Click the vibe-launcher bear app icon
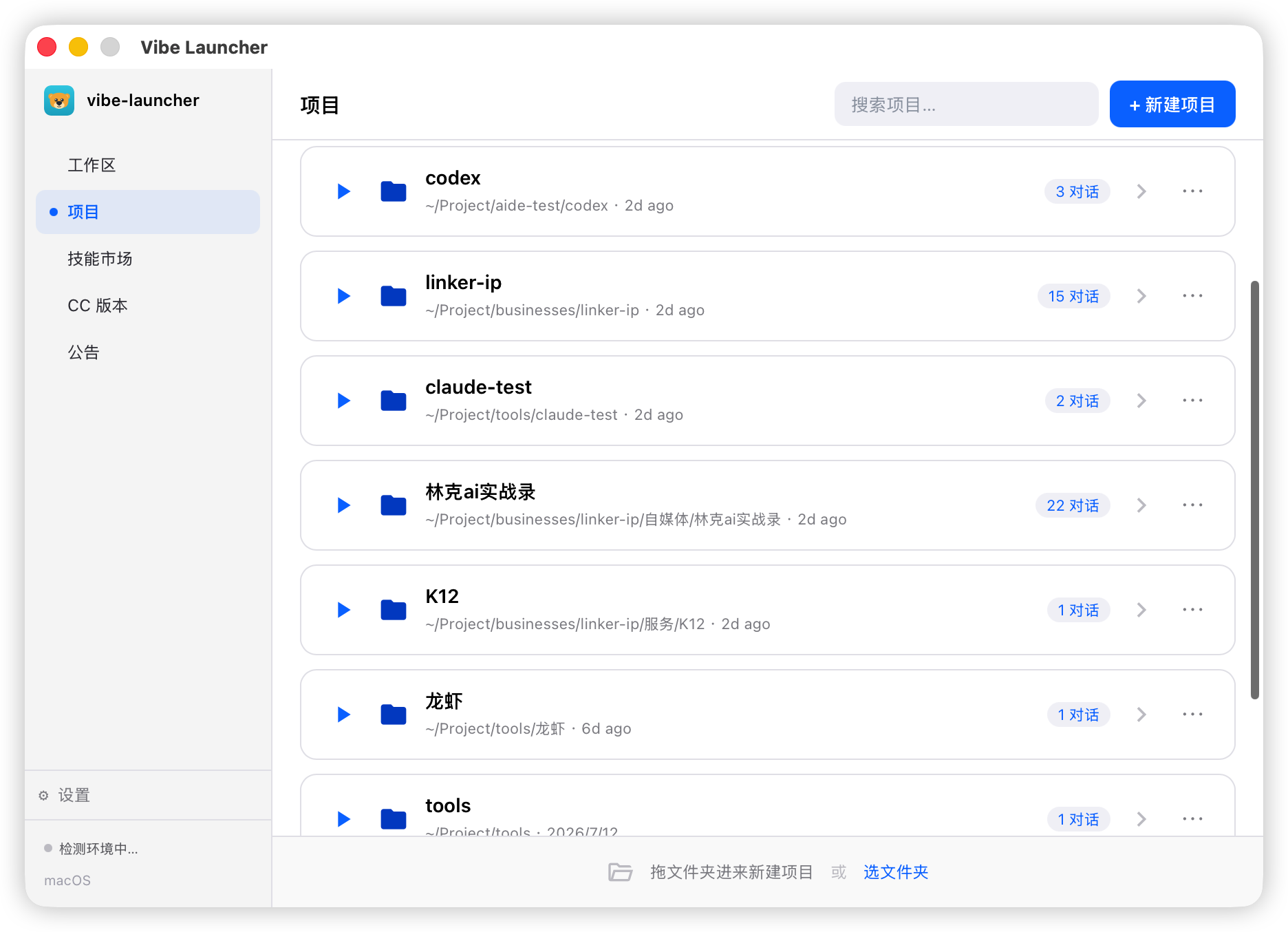Image resolution: width=1288 pixels, height=932 pixels. coord(59,100)
